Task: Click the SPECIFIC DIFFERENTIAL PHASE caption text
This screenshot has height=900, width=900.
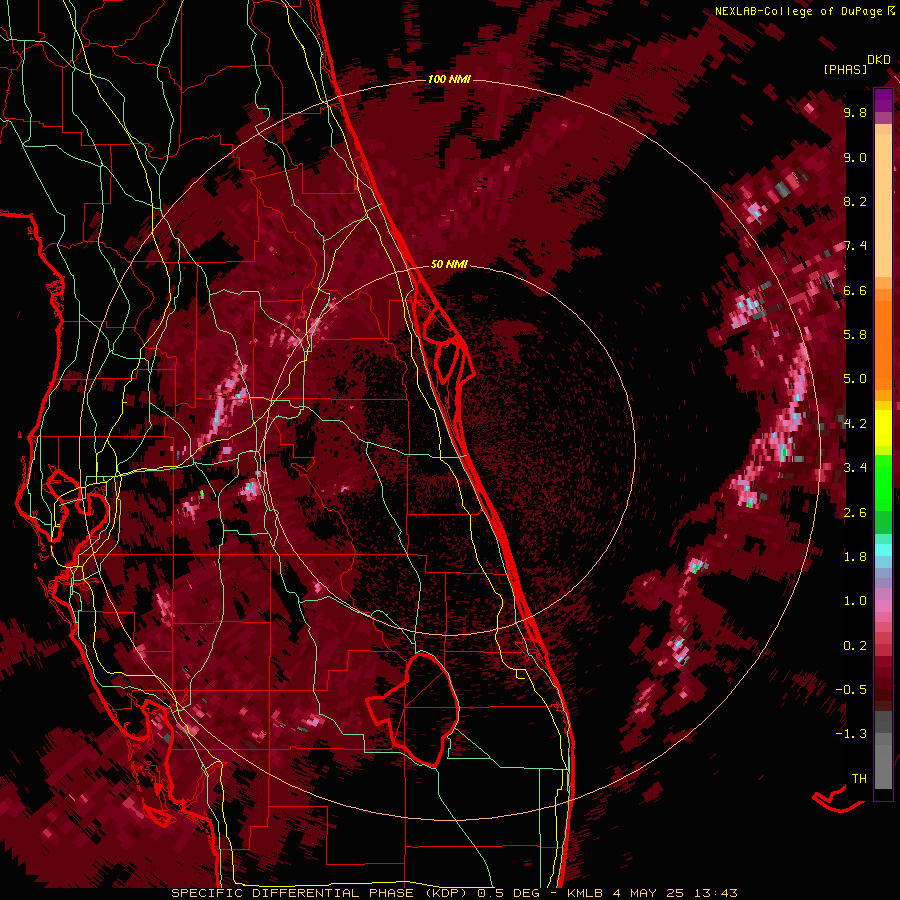Action: (292, 893)
